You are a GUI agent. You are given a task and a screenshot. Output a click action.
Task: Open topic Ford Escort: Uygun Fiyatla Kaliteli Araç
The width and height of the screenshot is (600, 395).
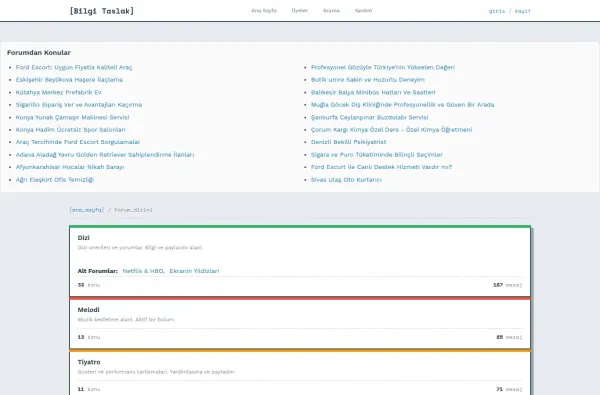click(x=74, y=67)
